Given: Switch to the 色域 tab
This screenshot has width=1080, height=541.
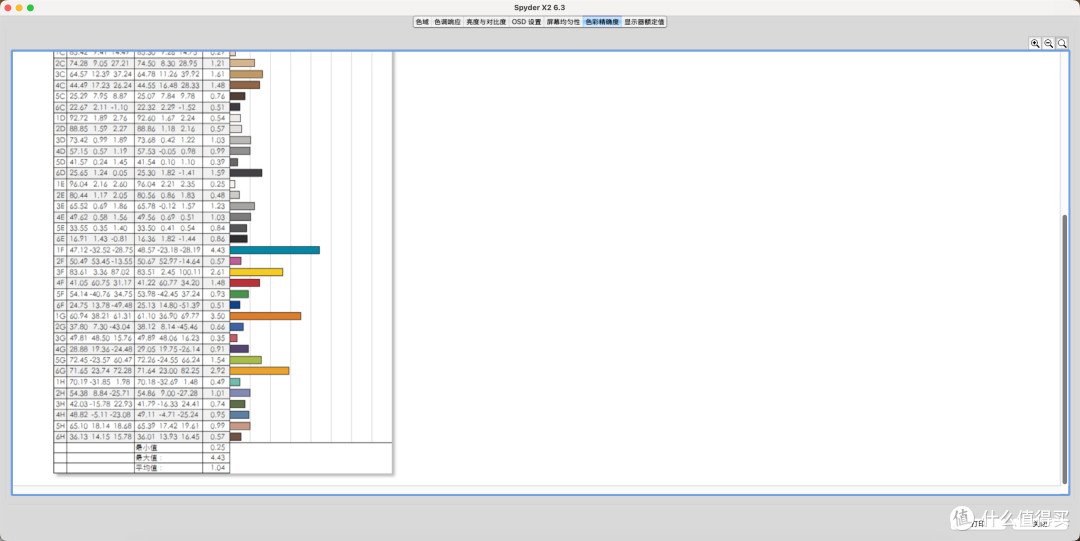Looking at the screenshot, I should click(422, 22).
